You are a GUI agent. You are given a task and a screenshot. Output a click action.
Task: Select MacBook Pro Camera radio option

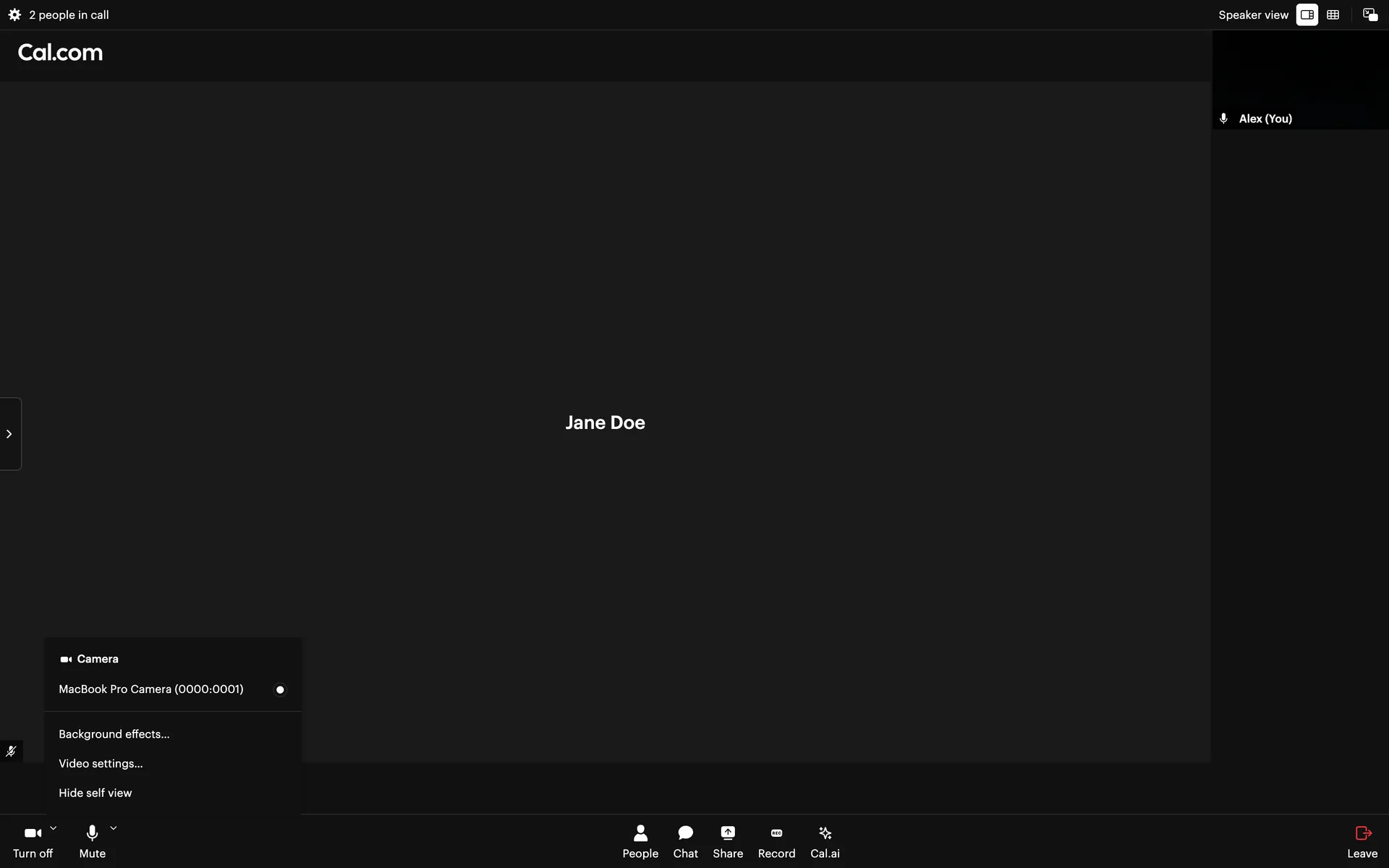coord(280,689)
